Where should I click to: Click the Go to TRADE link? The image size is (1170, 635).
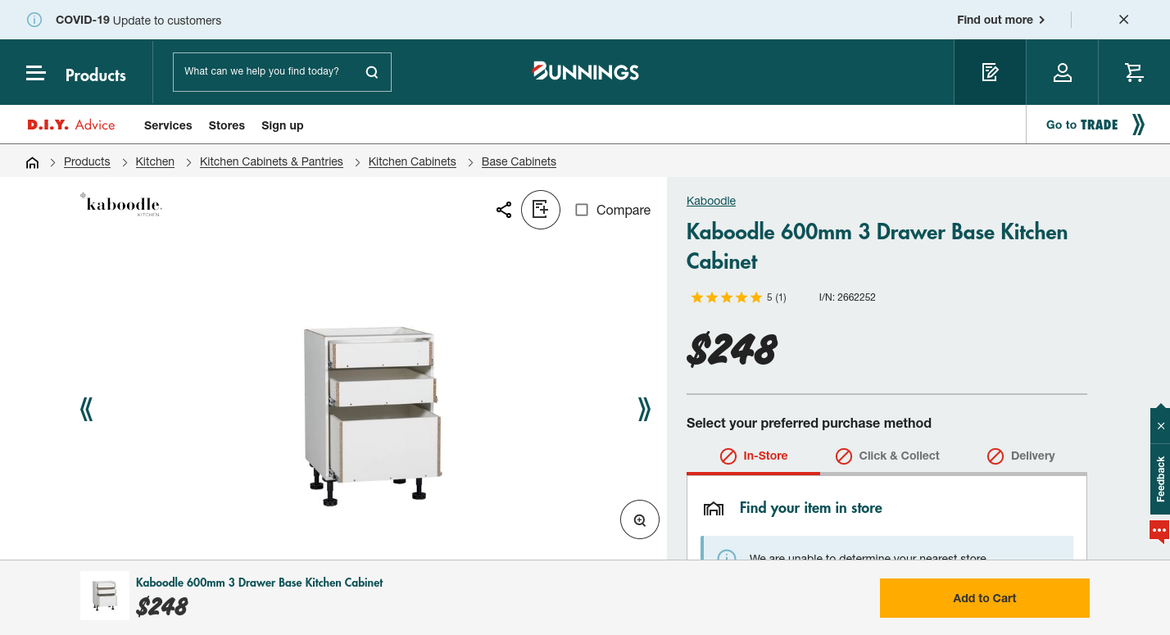(1081, 124)
